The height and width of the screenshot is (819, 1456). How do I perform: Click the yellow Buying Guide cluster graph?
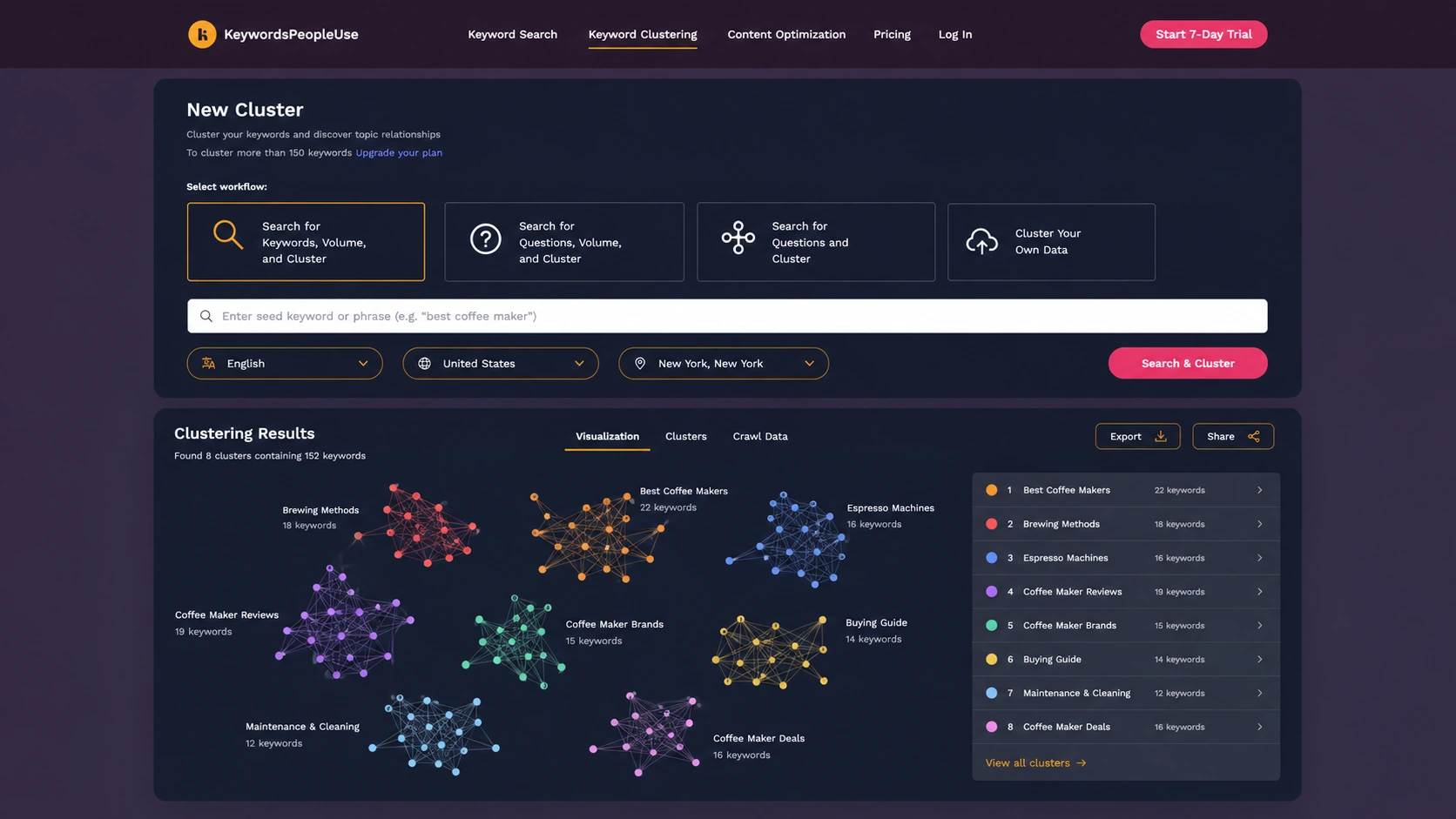tap(770, 652)
